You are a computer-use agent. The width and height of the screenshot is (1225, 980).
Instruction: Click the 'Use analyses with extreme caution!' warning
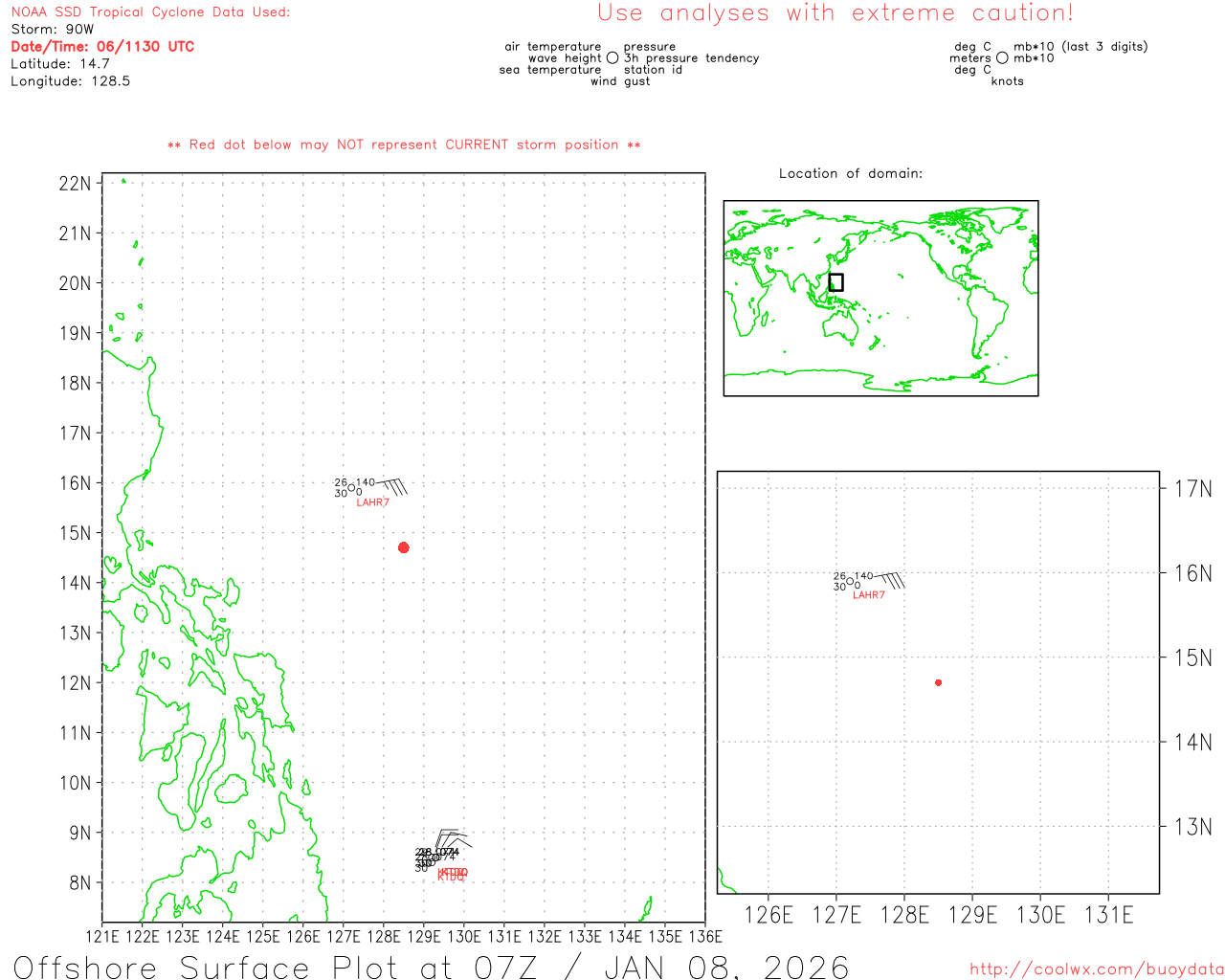(x=835, y=13)
